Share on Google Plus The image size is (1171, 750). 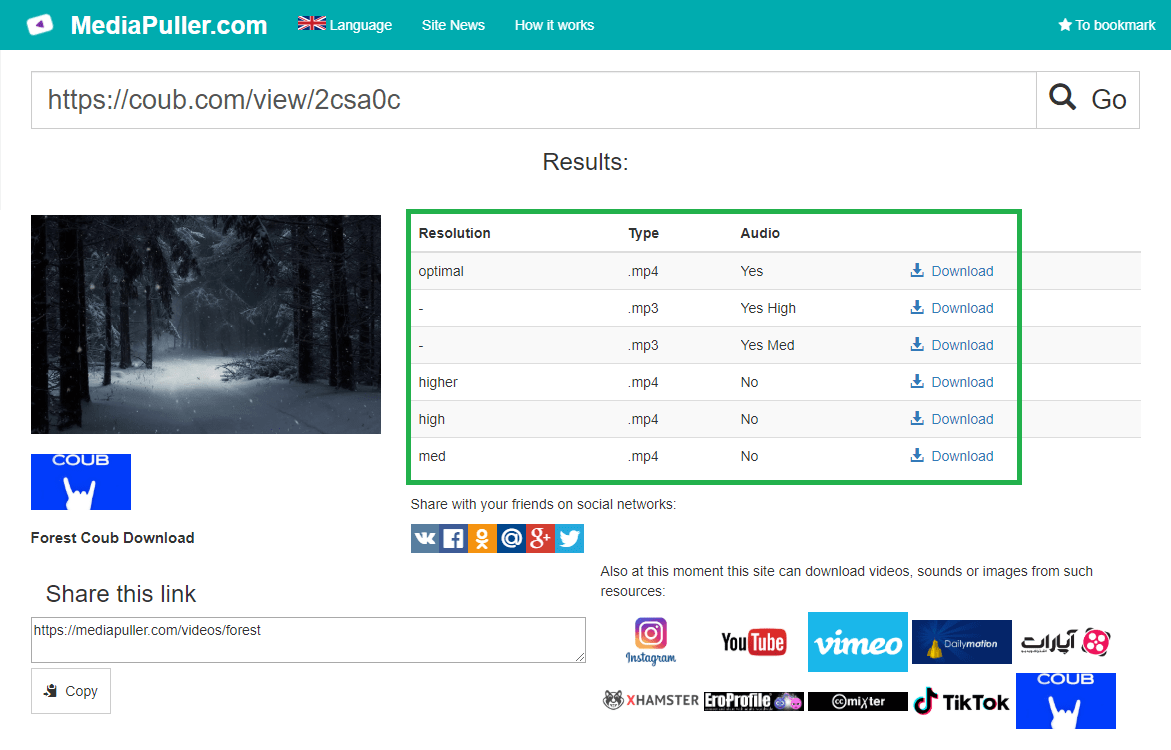tap(541, 539)
